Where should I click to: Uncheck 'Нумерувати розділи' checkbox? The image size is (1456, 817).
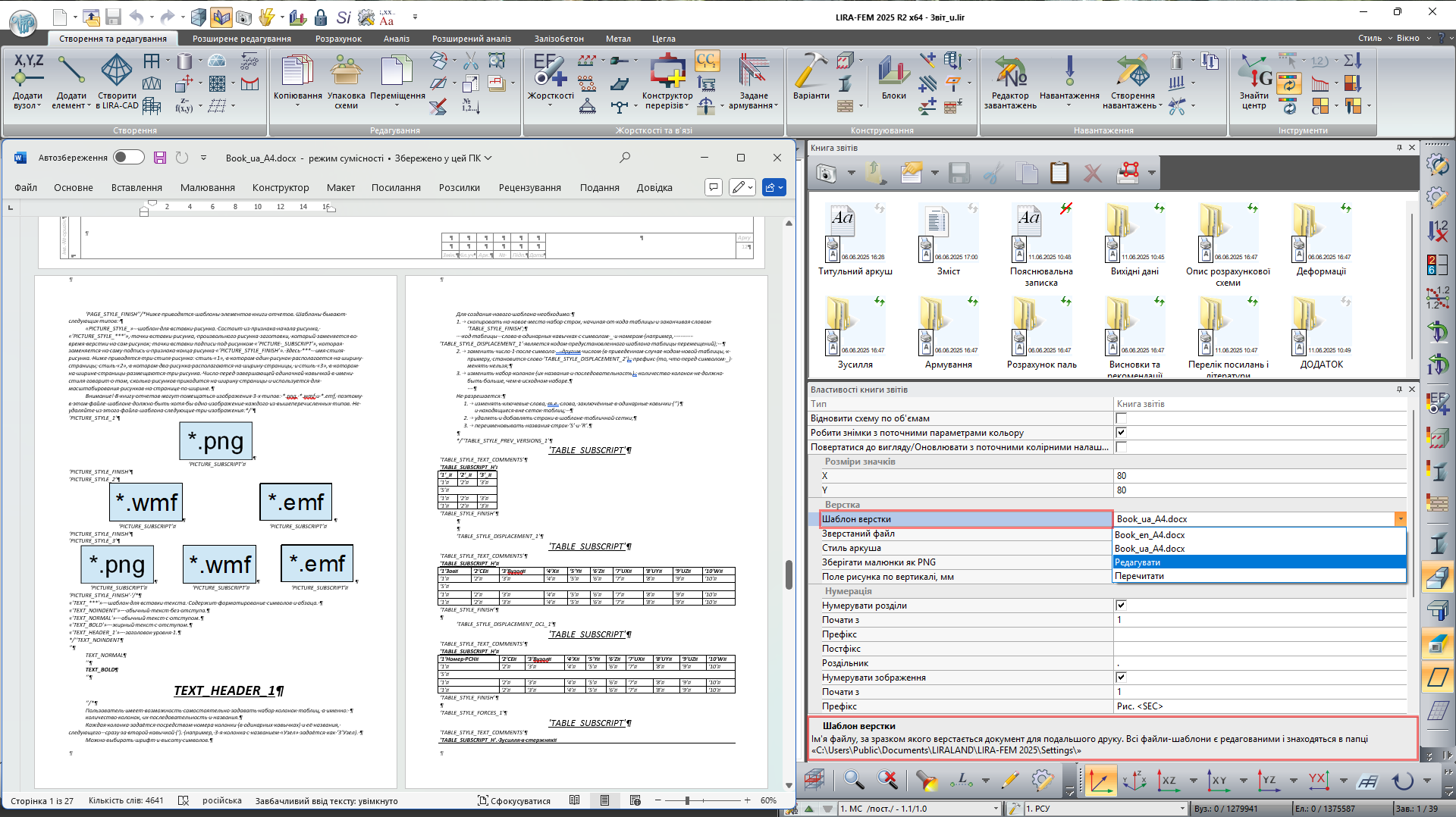(x=1121, y=606)
